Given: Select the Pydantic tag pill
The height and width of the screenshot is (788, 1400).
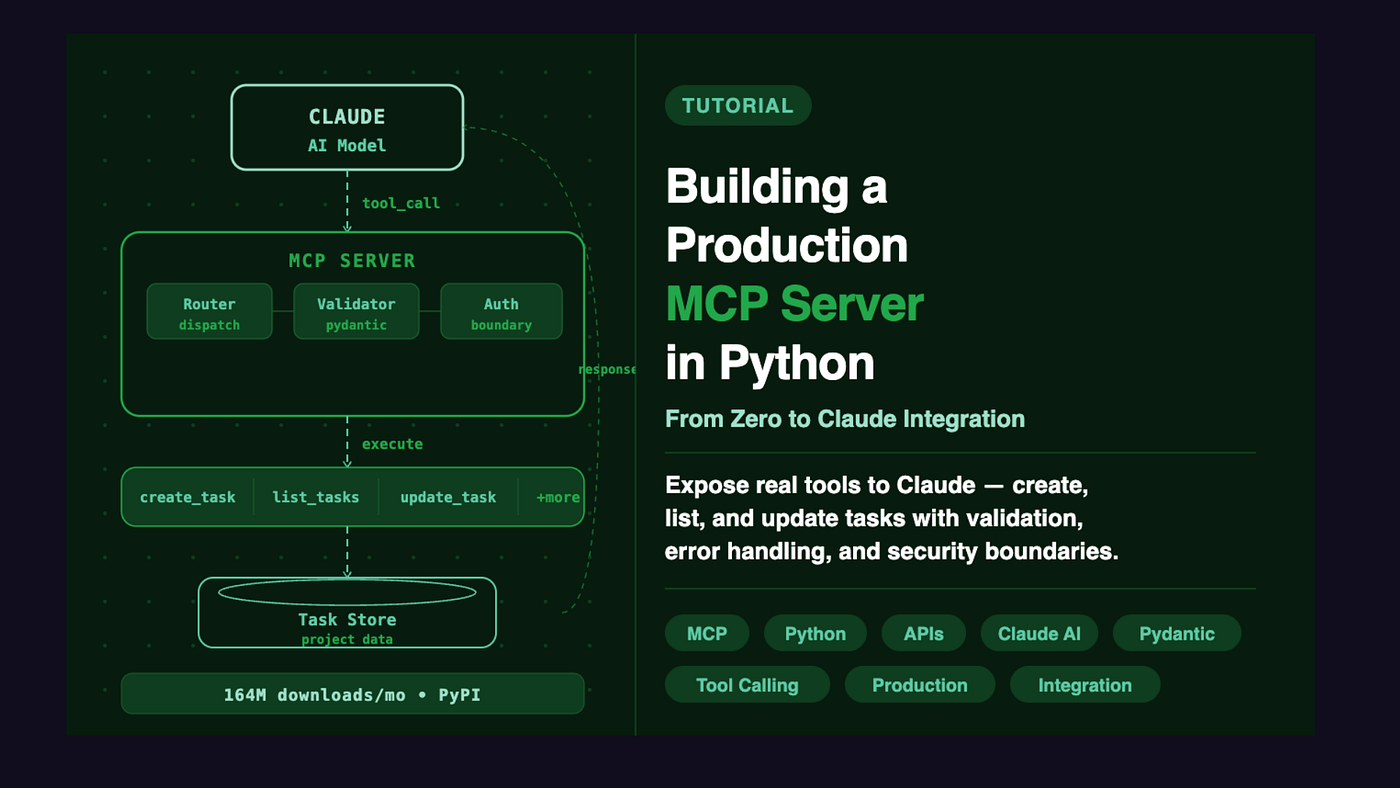Looking at the screenshot, I should coord(1177,633).
